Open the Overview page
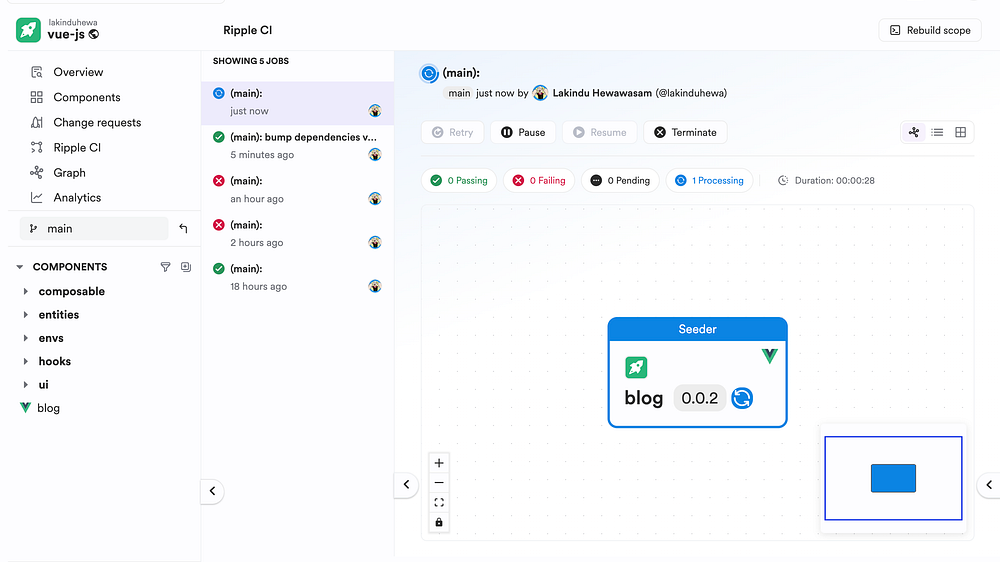 tap(78, 72)
